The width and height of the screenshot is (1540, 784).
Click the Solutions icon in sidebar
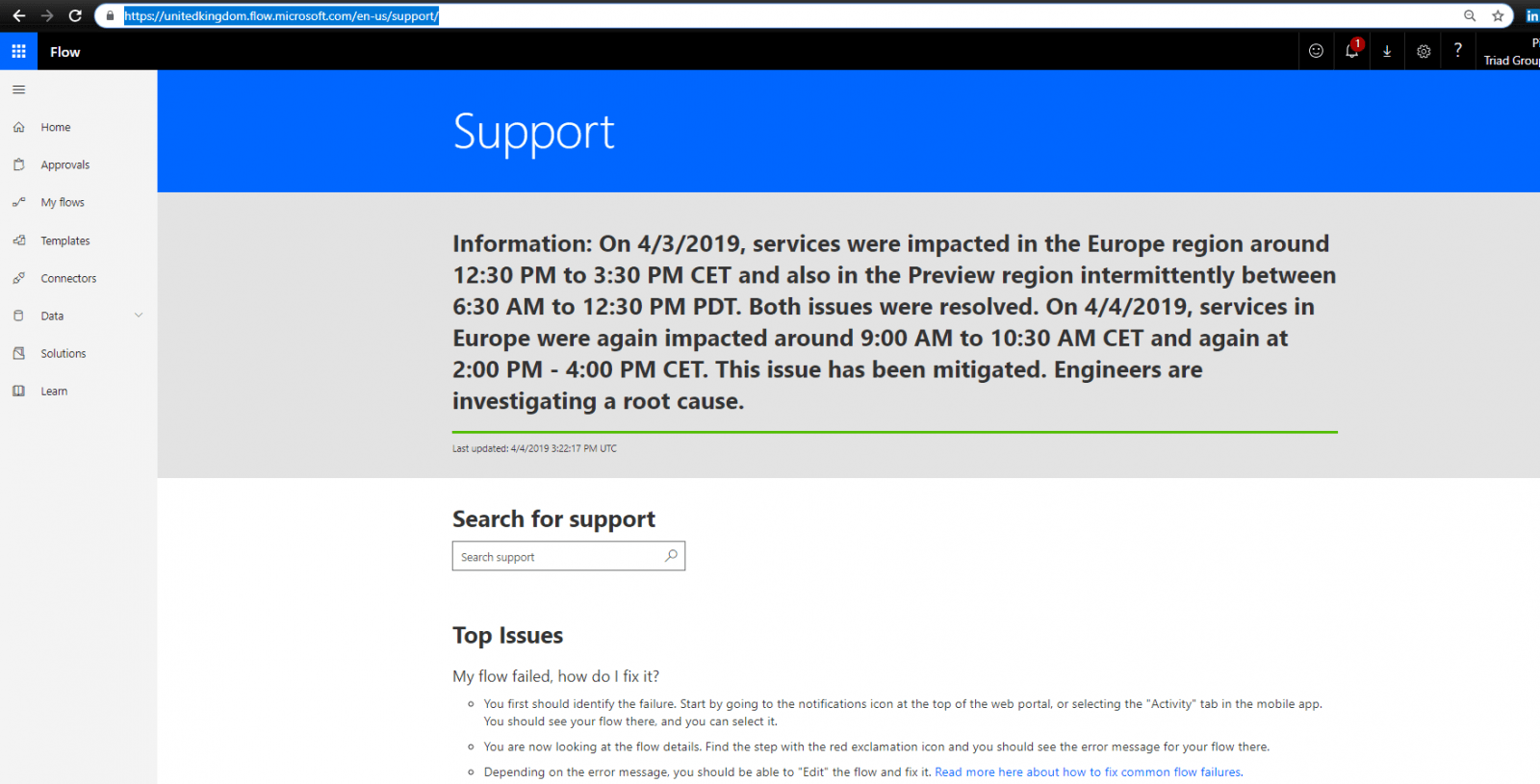click(18, 353)
